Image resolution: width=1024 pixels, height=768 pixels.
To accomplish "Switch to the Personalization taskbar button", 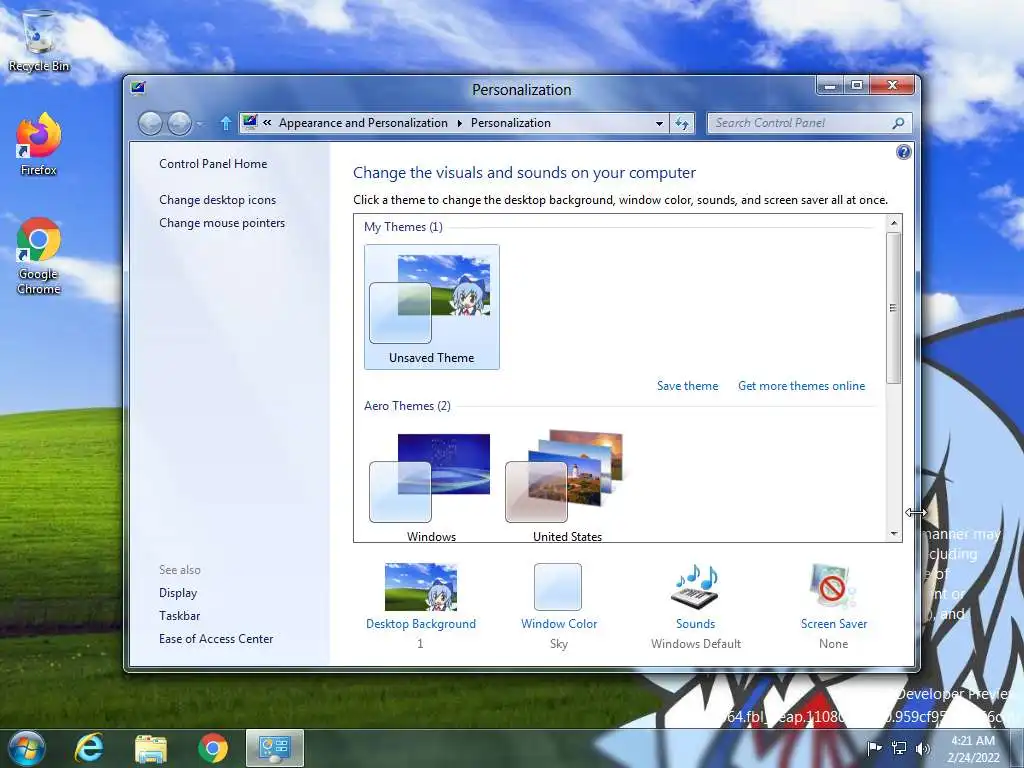I will click(275, 748).
